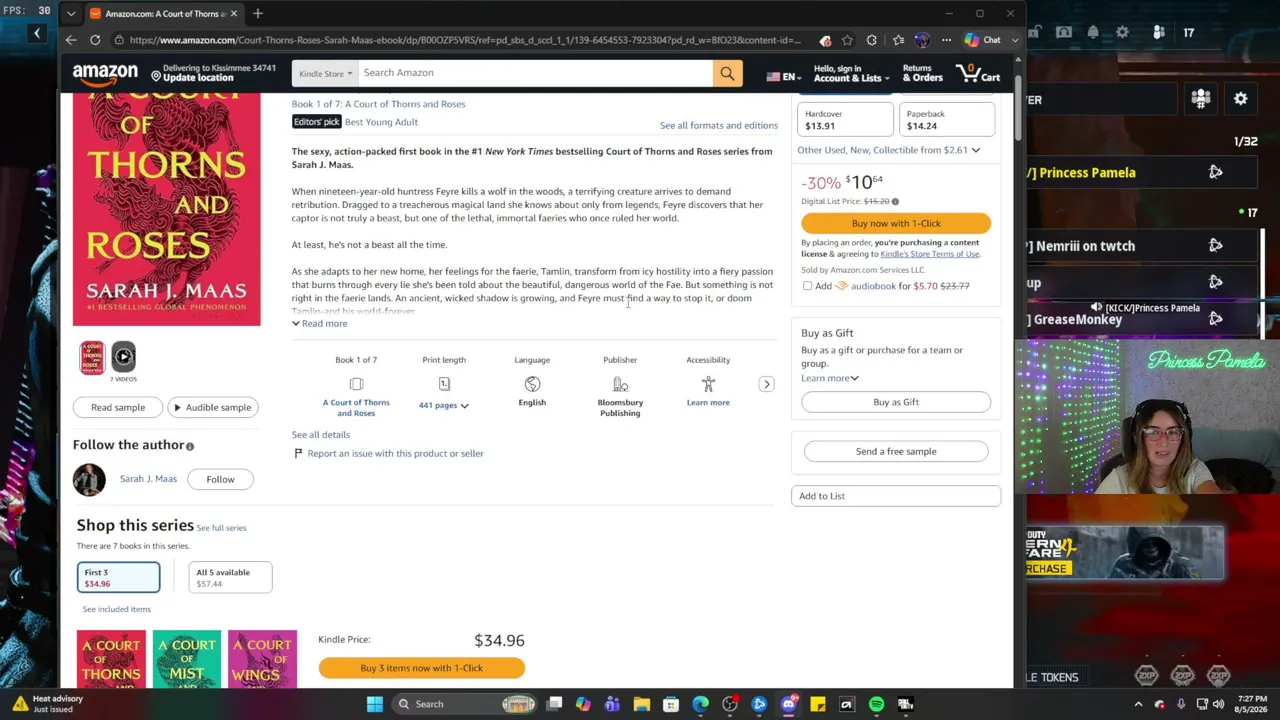Play the Audible sample
1280x720 pixels.
[211, 407]
